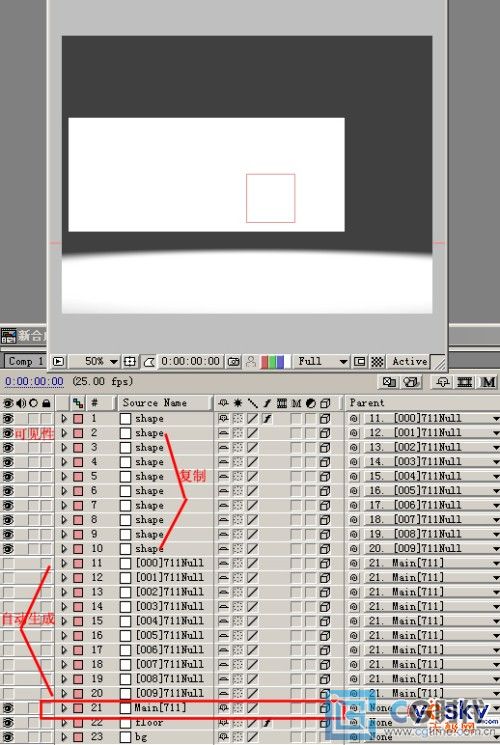500x745 pixels.
Task: Click the blue 0:00:00:00 timeline timecode
Action: coord(34,382)
